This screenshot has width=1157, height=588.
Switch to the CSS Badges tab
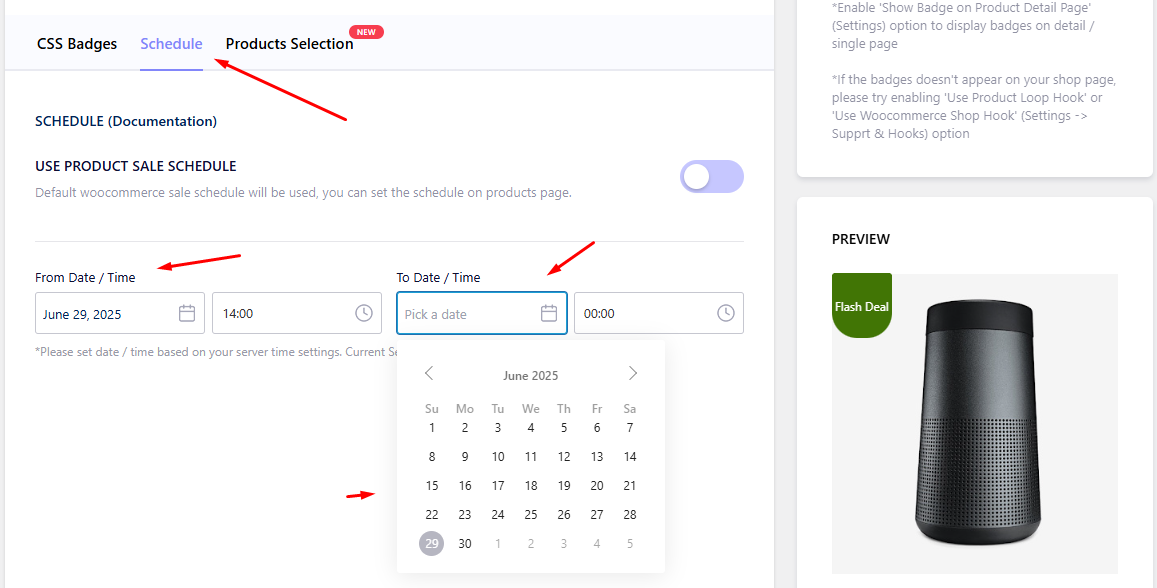77,44
